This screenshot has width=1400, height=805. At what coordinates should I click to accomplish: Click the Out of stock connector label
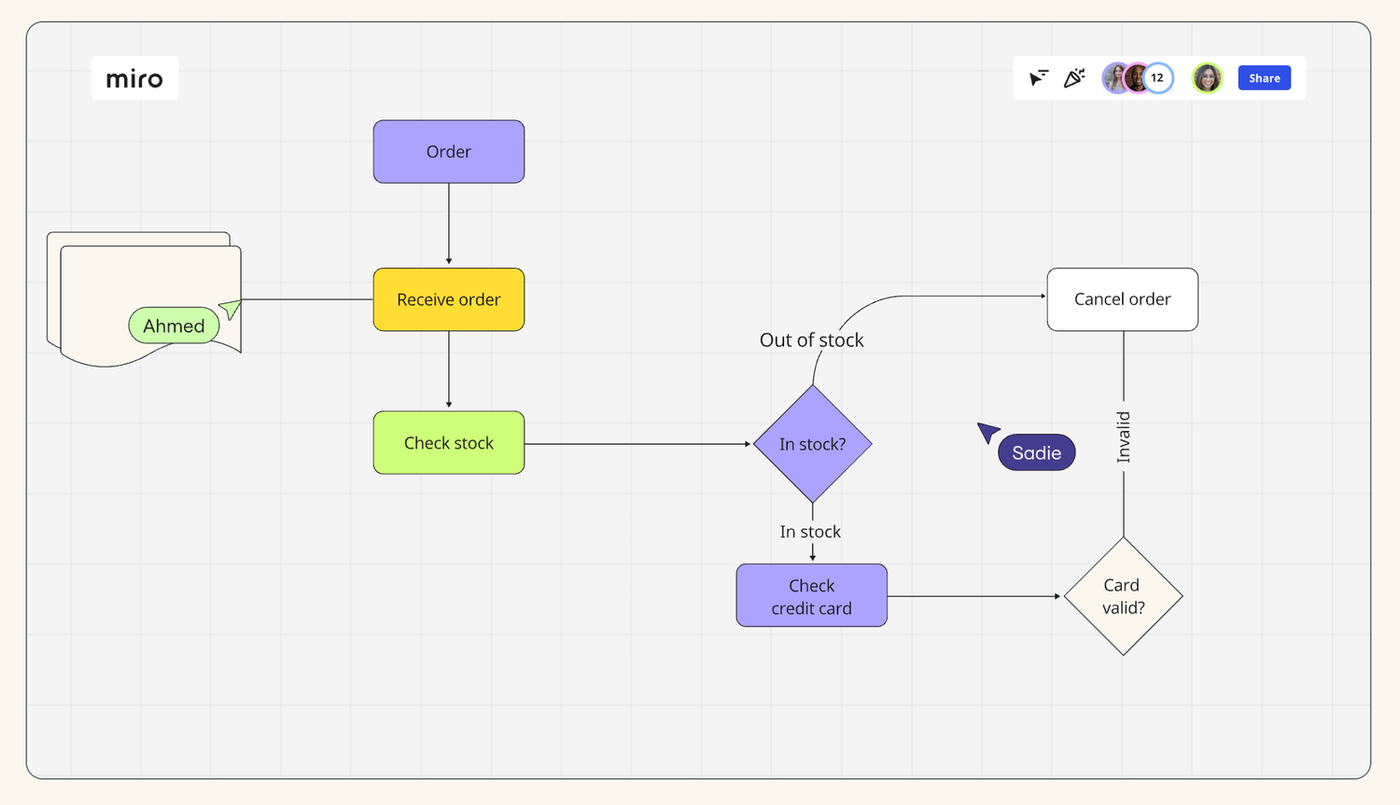tap(811, 340)
